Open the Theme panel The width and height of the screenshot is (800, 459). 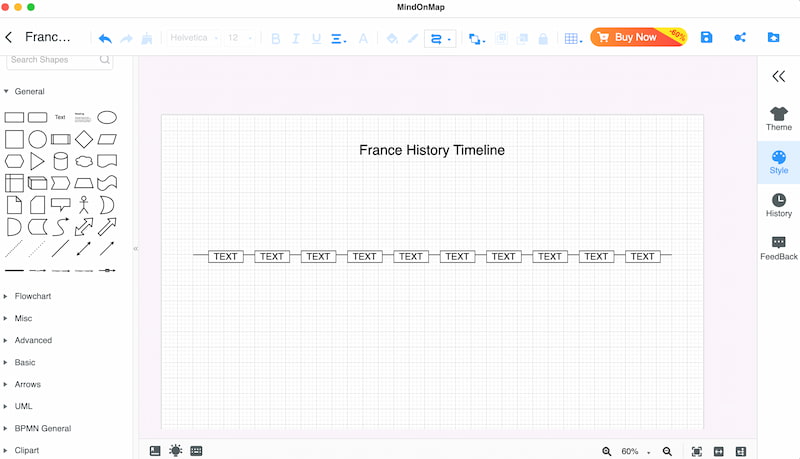coord(779,119)
